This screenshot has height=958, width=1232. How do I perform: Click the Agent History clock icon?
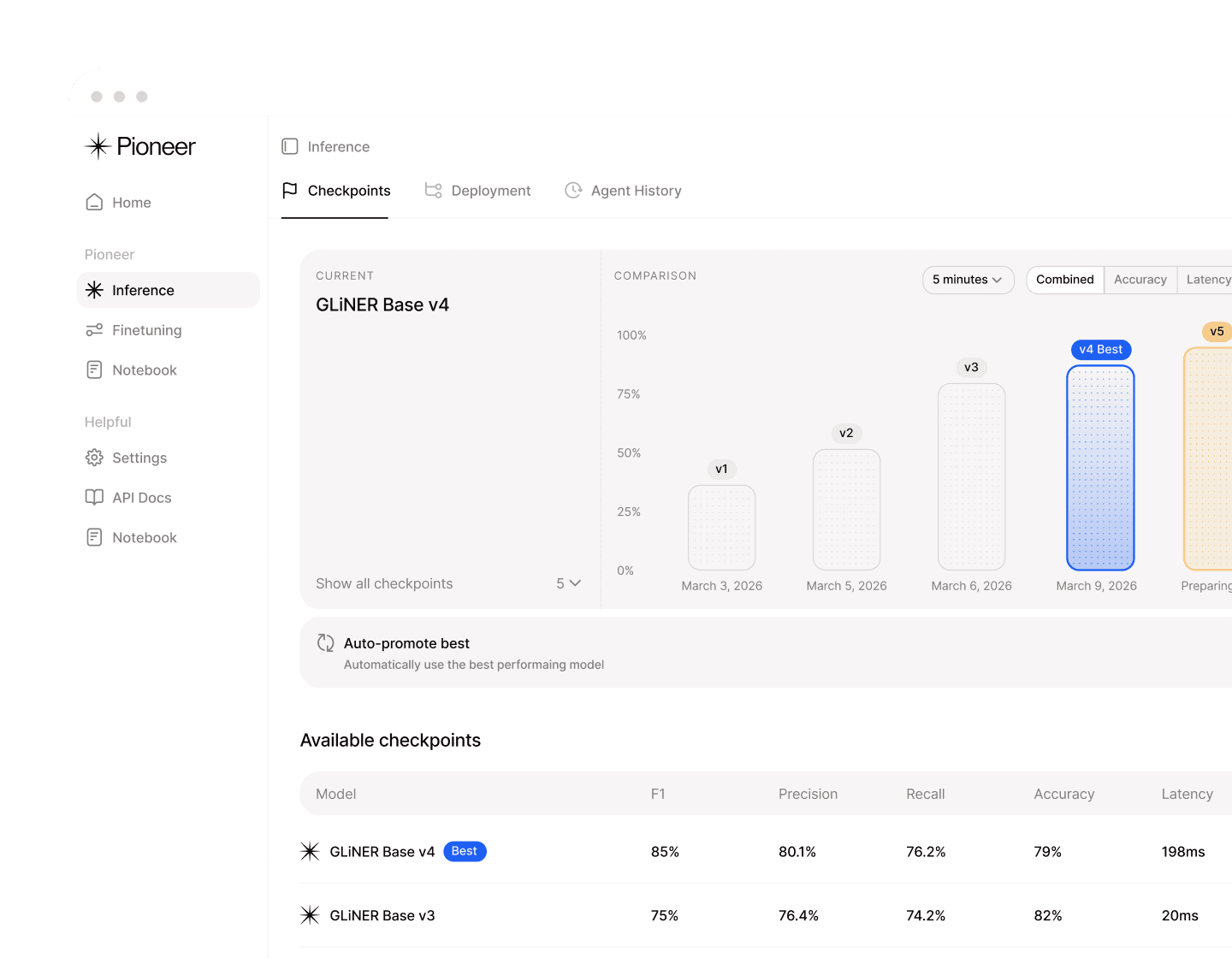(573, 190)
